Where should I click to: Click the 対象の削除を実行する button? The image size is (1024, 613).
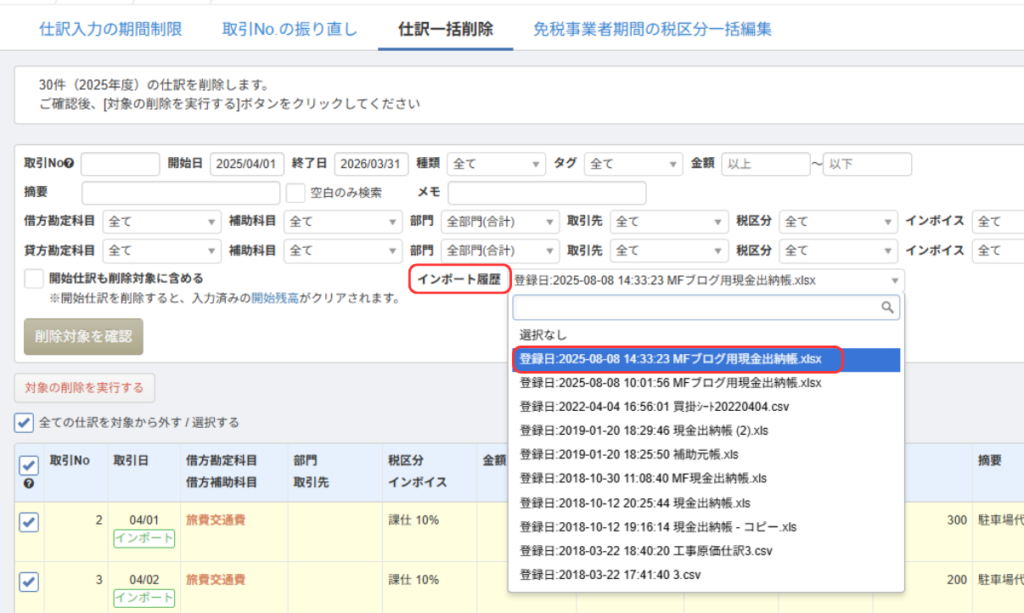[84, 388]
